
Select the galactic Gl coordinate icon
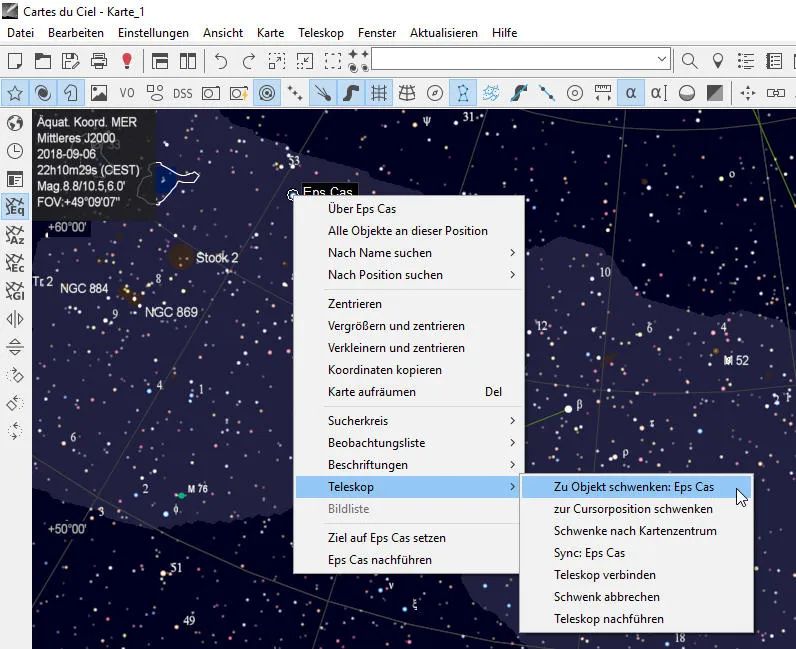pos(15,292)
